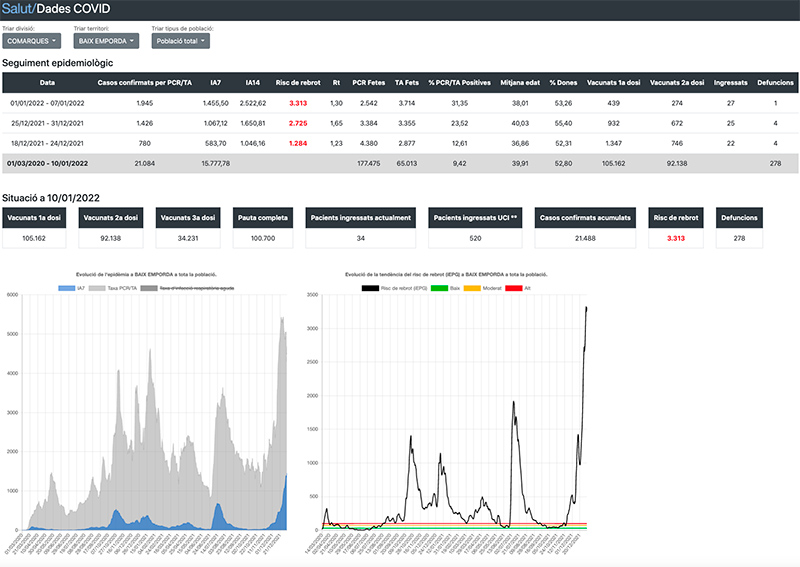This screenshot has height=567, width=800.
Task: Click the red 3.313 value in the table
Action: pyautogui.click(x=298, y=103)
